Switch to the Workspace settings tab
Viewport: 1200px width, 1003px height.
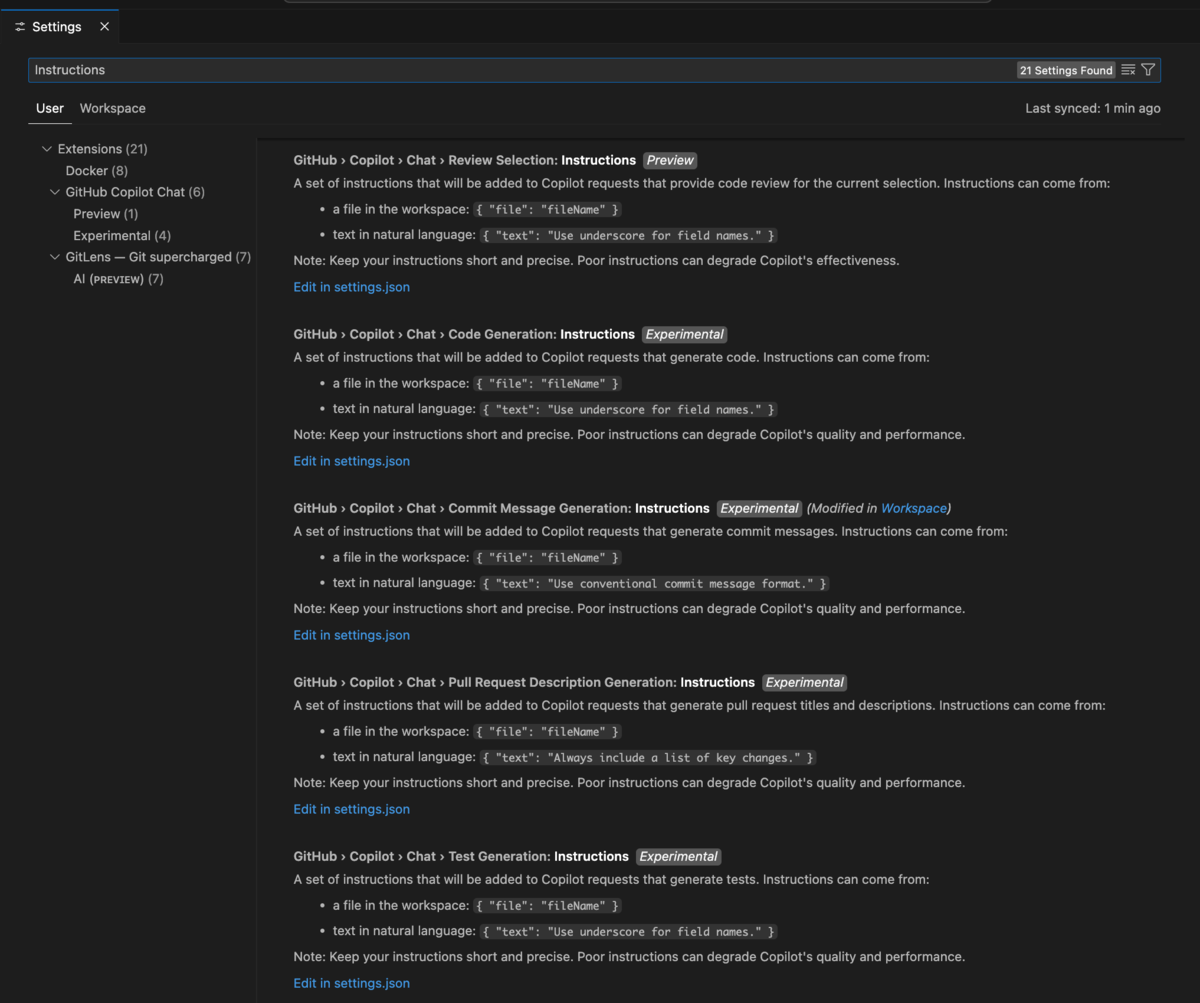[x=113, y=108]
